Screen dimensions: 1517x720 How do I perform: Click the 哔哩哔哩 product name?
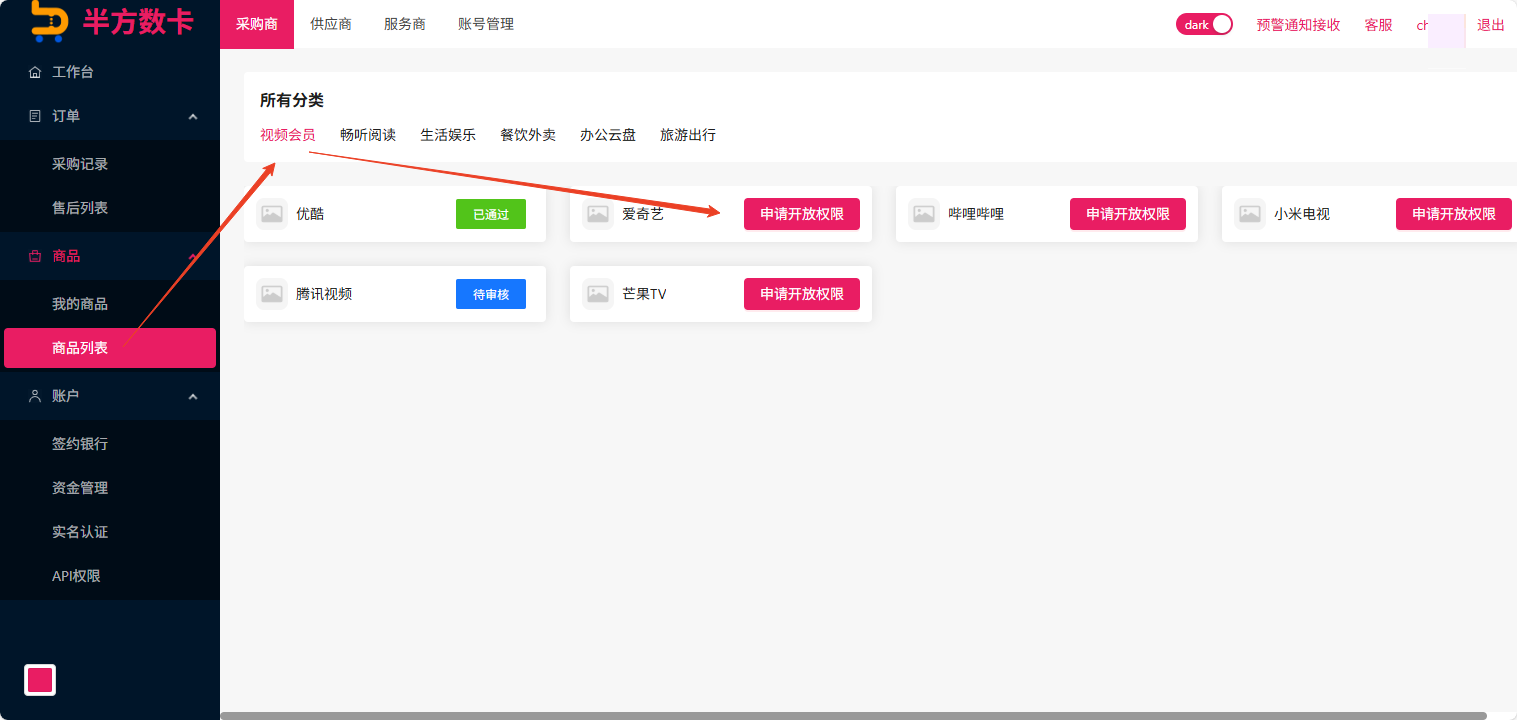coord(976,214)
